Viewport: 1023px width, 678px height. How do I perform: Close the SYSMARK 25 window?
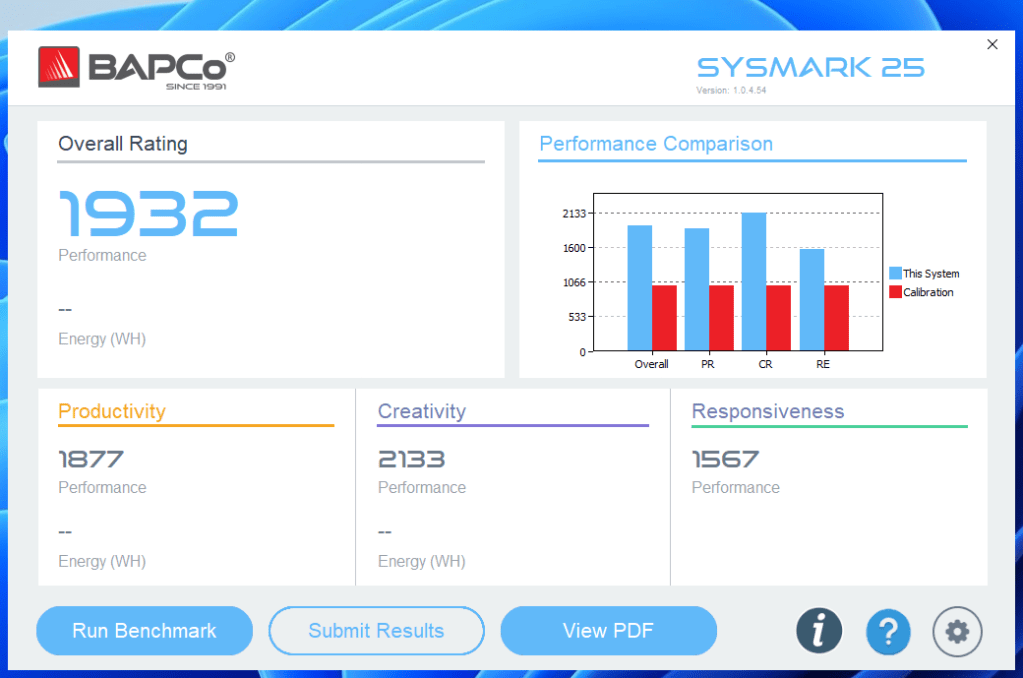991,44
